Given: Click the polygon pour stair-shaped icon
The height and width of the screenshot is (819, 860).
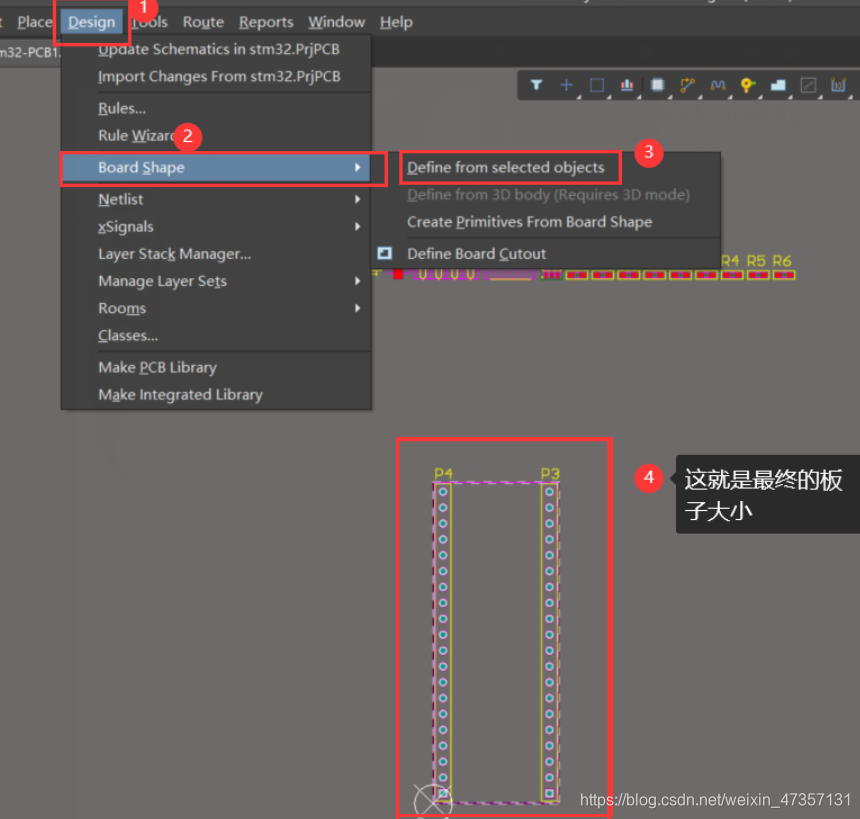Looking at the screenshot, I should 778,85.
